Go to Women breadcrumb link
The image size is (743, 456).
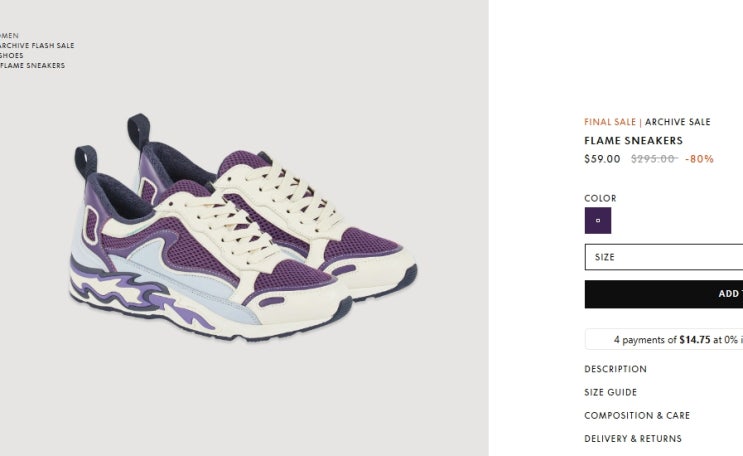[9, 36]
